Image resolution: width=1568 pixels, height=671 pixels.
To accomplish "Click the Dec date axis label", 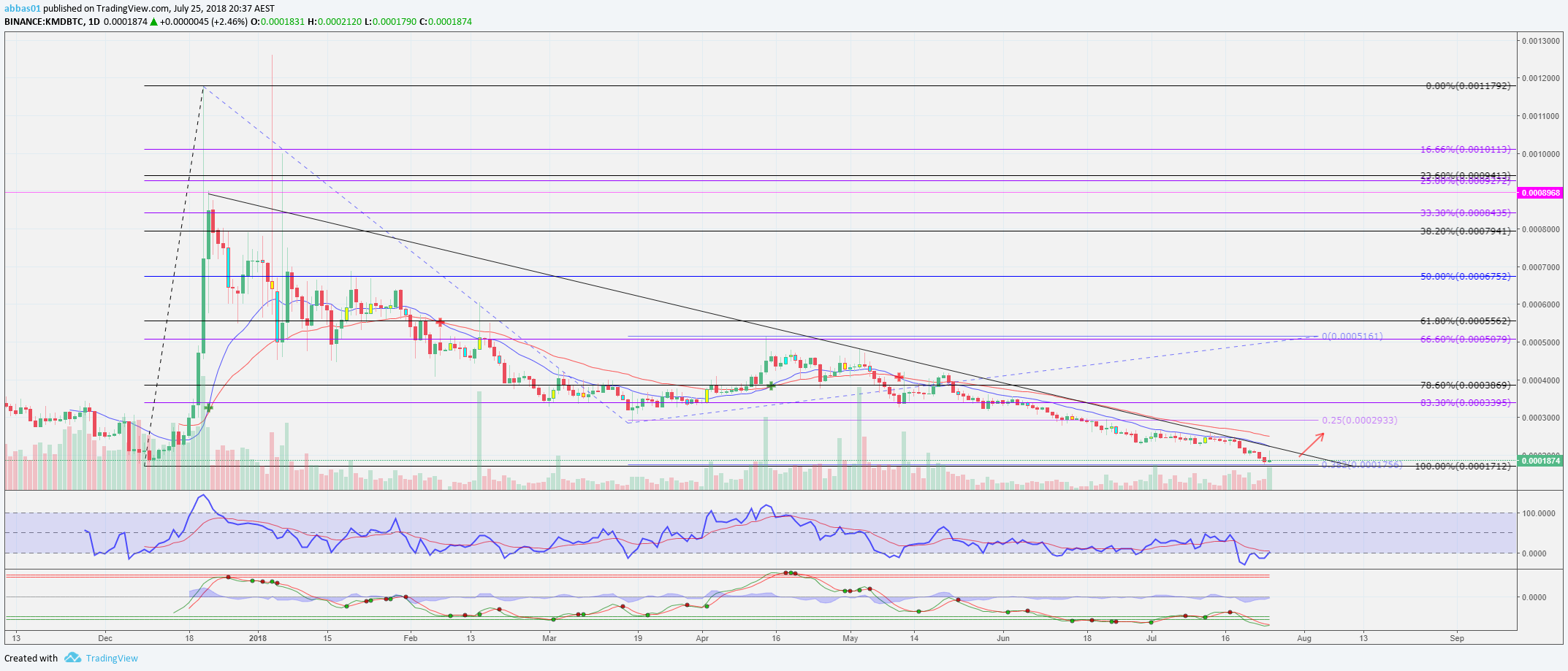I will click(105, 638).
